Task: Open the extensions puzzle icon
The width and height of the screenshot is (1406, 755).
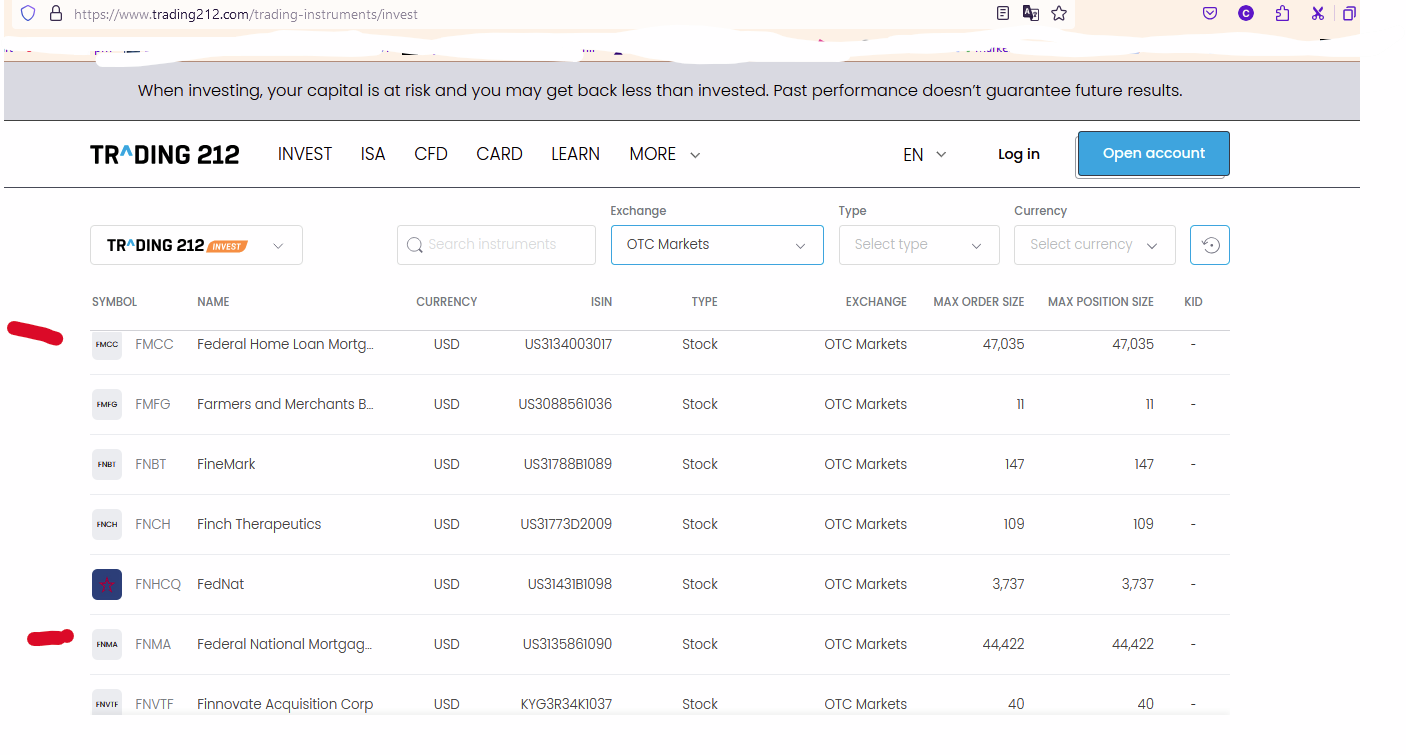Action: click(1283, 13)
